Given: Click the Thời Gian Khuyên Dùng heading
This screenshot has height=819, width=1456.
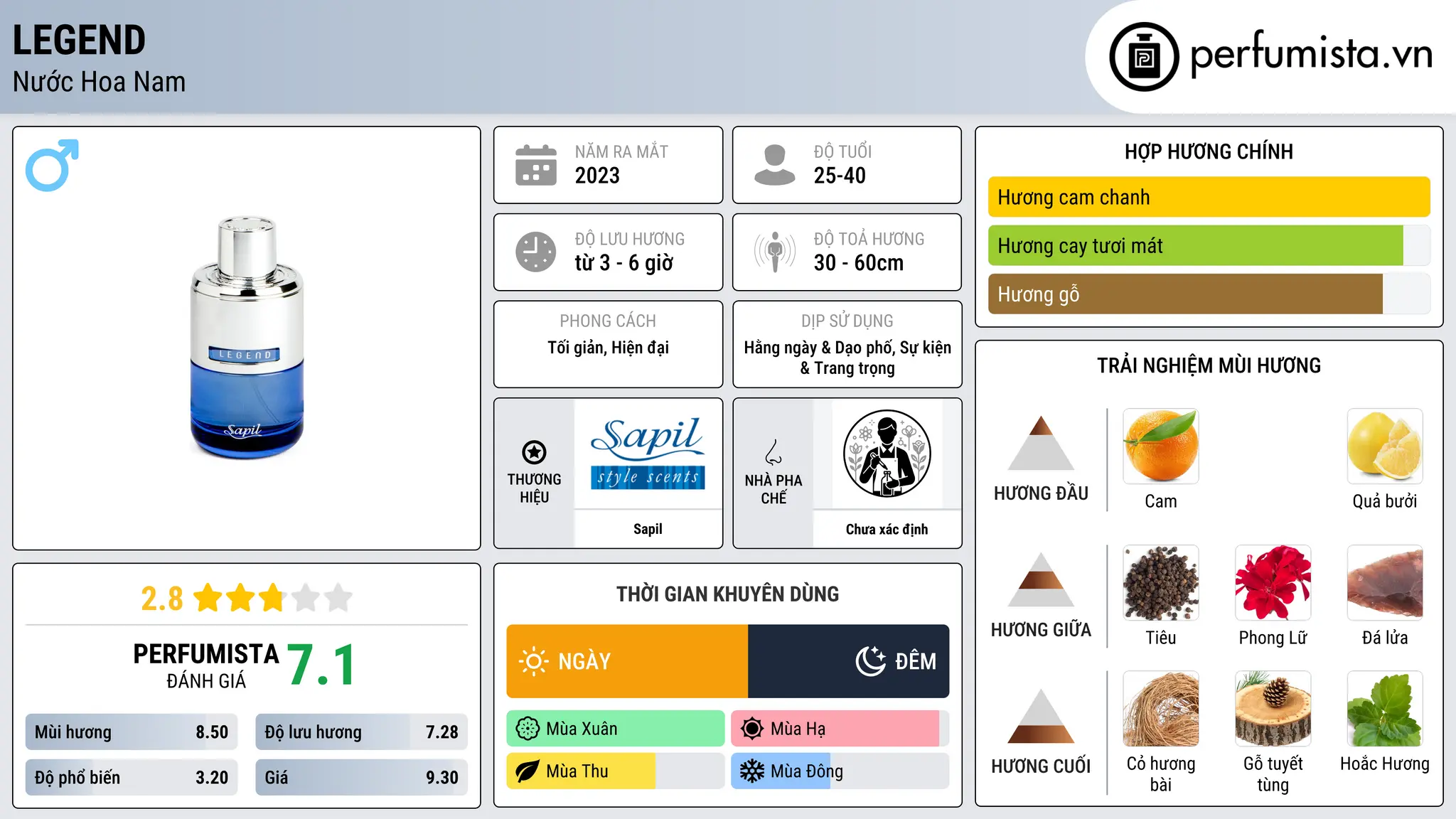Looking at the screenshot, I should pos(727,594).
